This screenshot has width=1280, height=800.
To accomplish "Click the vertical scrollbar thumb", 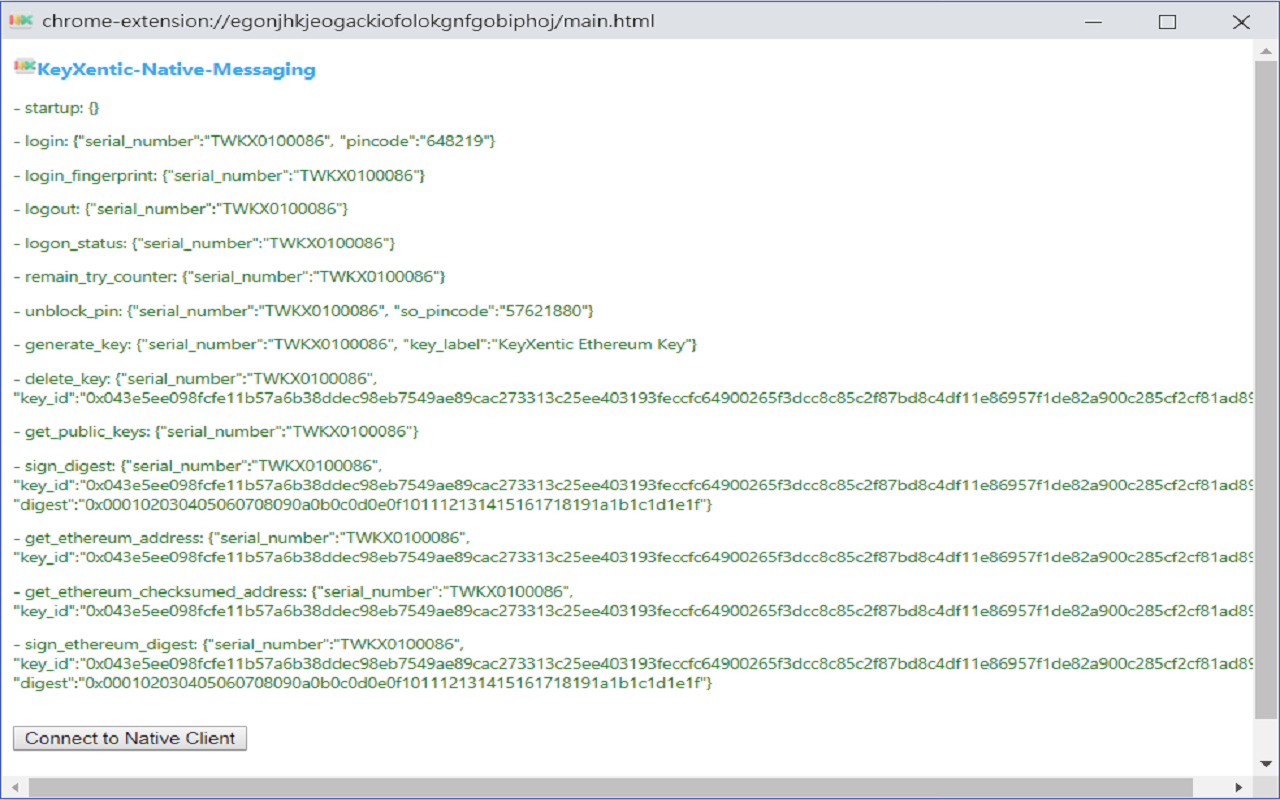I will point(1266,390).
